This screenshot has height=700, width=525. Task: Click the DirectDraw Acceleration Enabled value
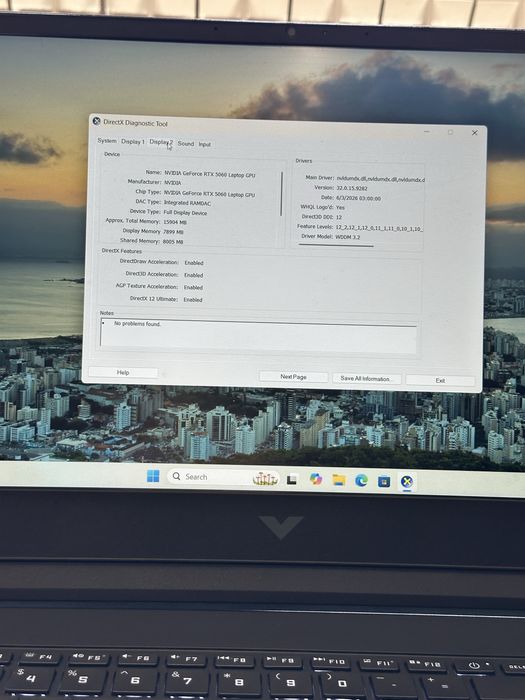click(x=194, y=263)
